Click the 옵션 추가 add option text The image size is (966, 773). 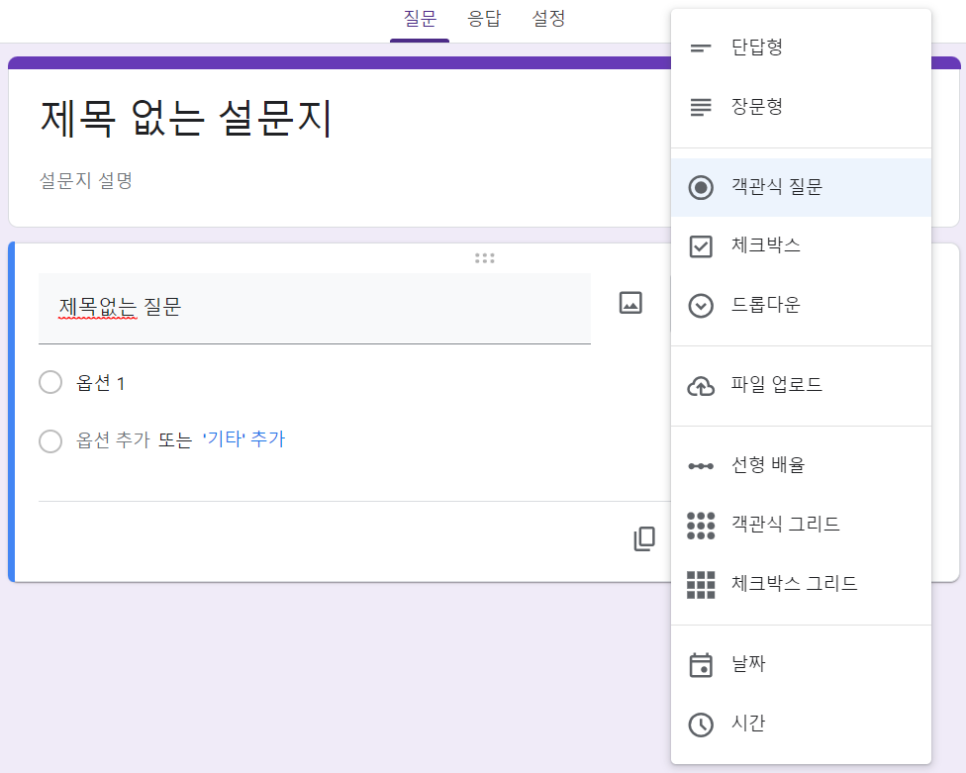click(113, 440)
